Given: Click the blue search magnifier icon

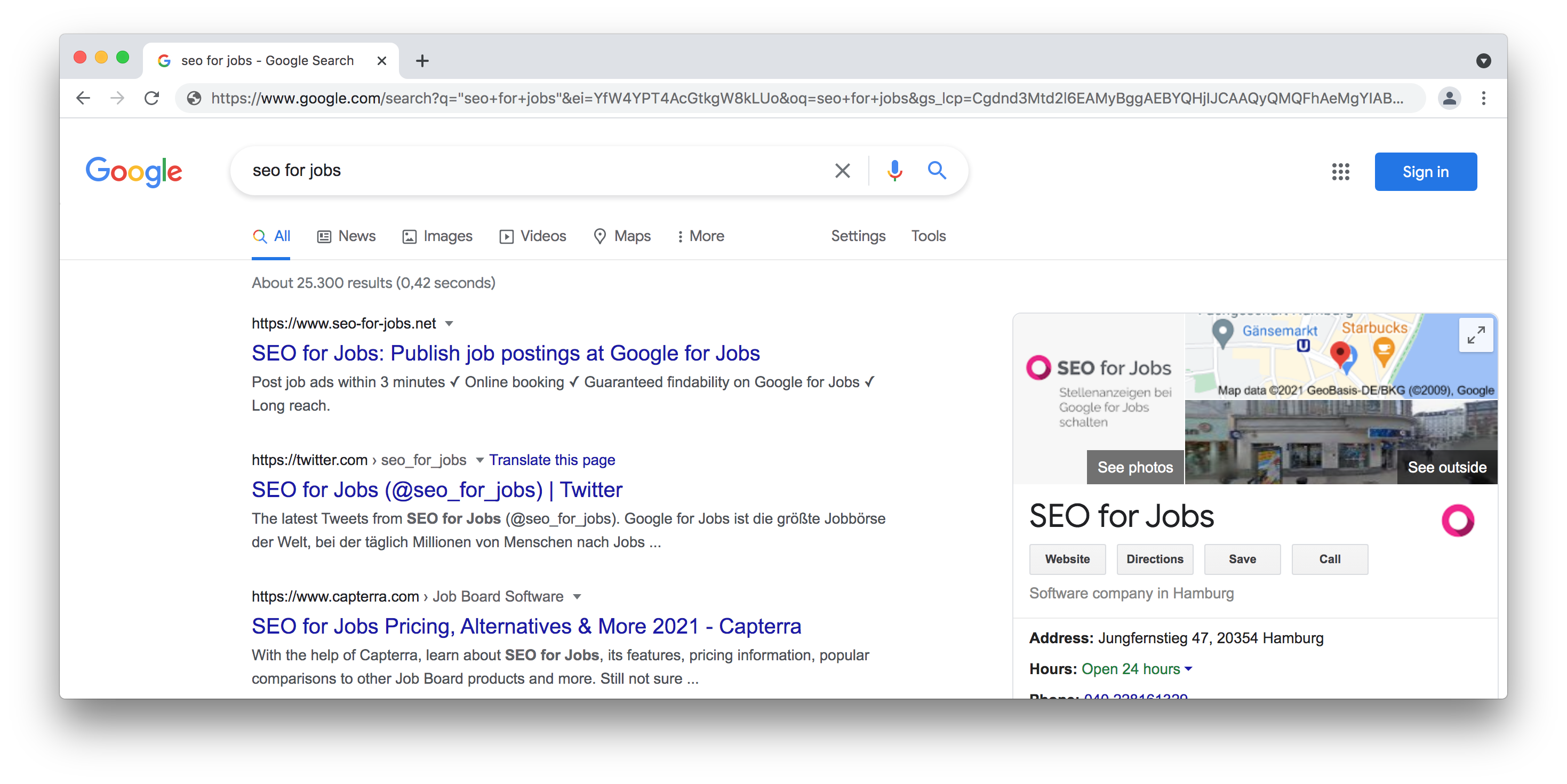Looking at the screenshot, I should pos(937,170).
